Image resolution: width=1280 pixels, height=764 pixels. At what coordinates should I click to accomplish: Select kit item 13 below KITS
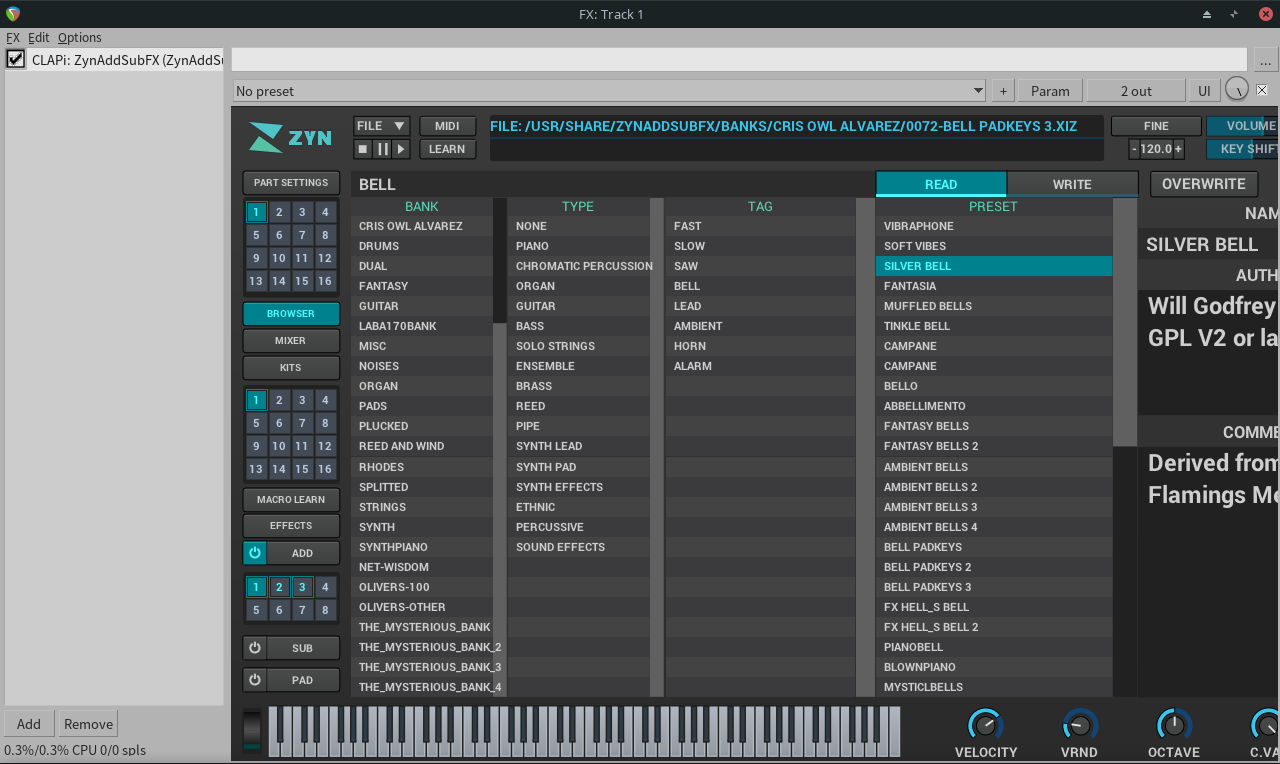click(256, 469)
